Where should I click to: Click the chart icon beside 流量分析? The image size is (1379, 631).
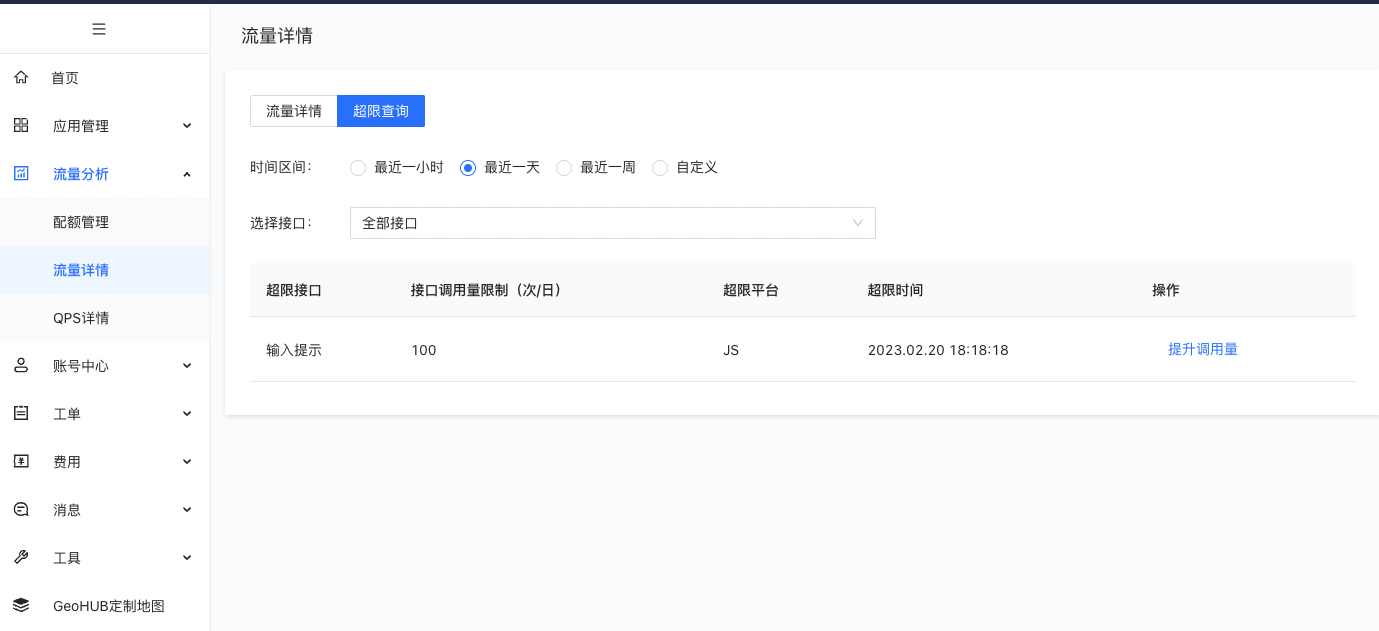(x=21, y=173)
